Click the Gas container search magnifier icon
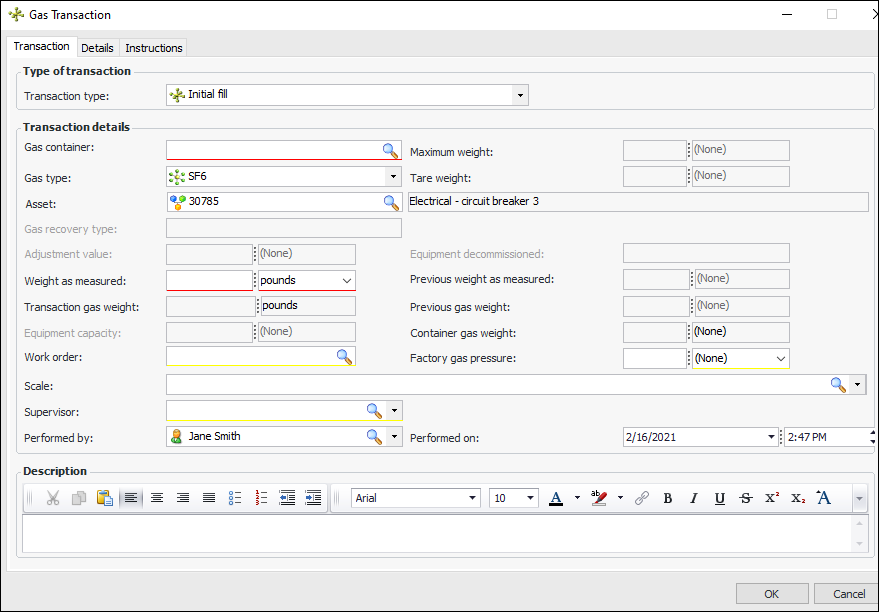The width and height of the screenshot is (879, 612). pos(390,151)
